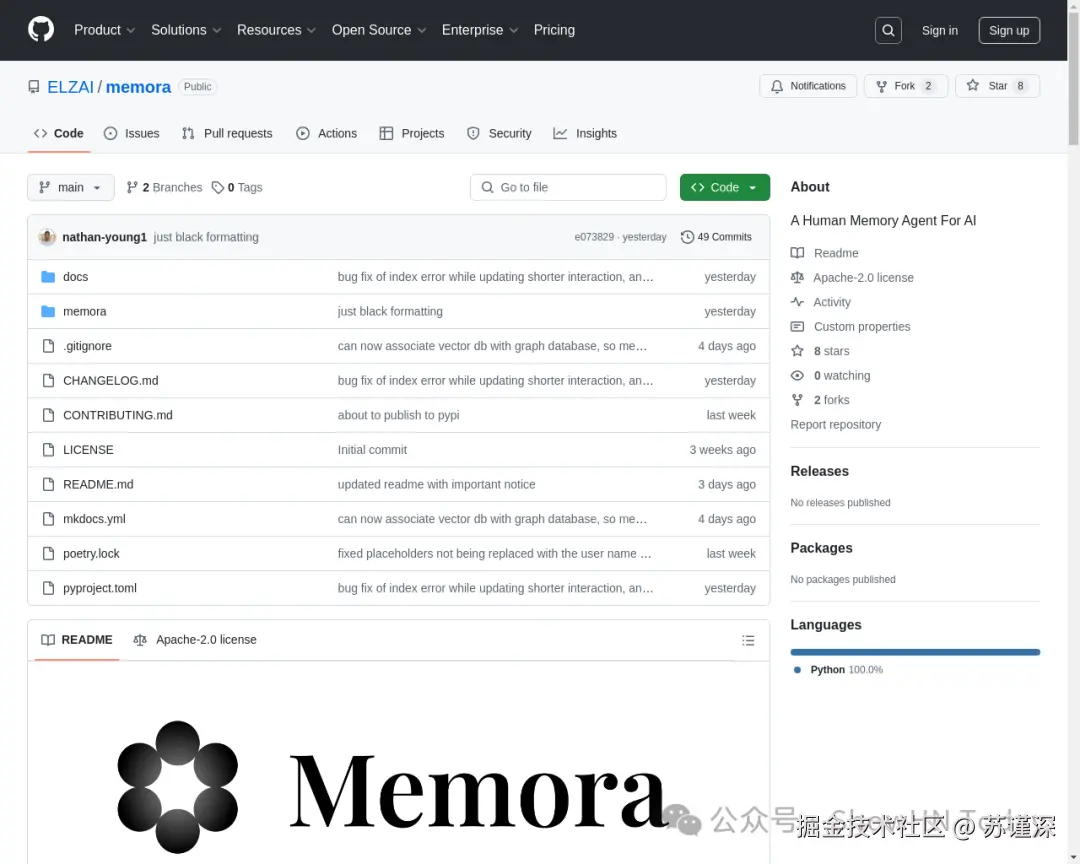Viewport: 1080px width, 864px height.
Task: Click the Readme book icon in About
Action: pyautogui.click(x=797, y=253)
